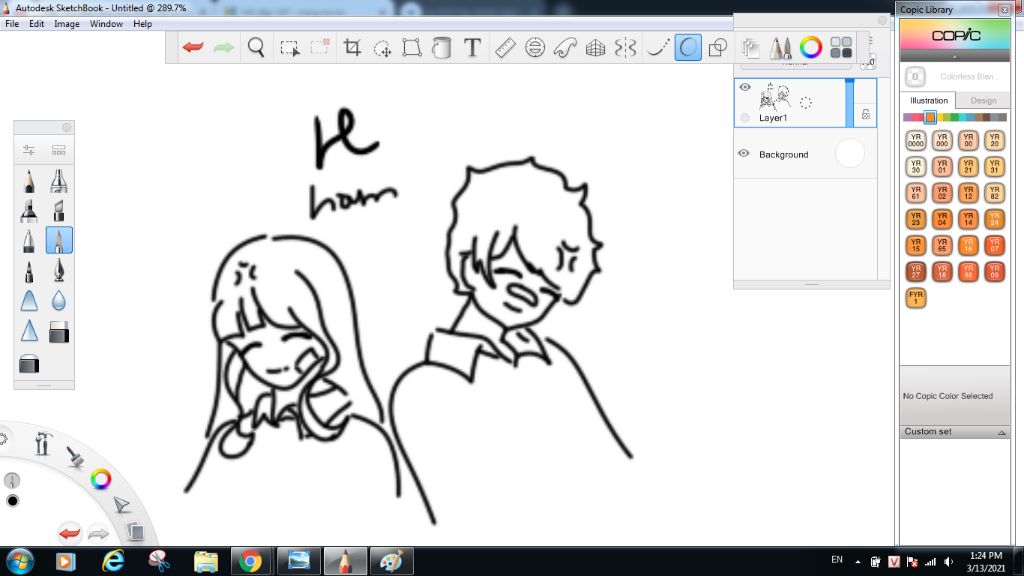Screen dimensions: 1024x576
Task: Click the green Redo arrow in top toolbar
Action: pos(223,47)
